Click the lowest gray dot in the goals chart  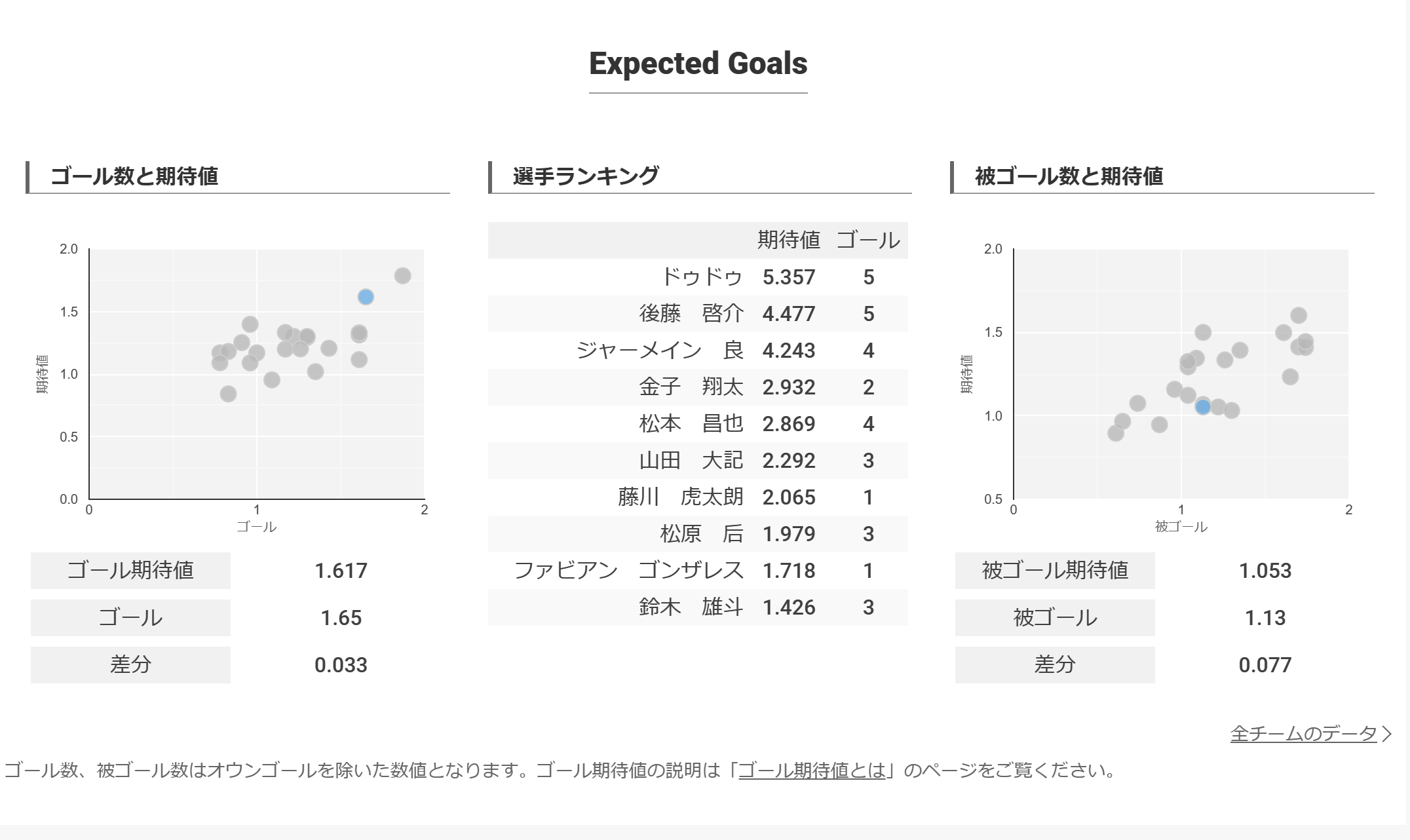(228, 394)
